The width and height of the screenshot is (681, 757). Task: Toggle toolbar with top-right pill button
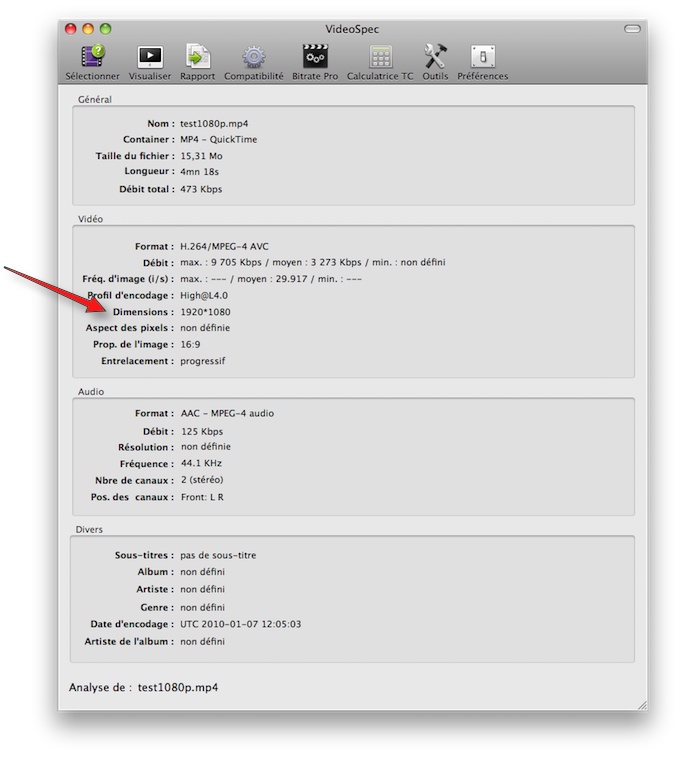click(631, 29)
